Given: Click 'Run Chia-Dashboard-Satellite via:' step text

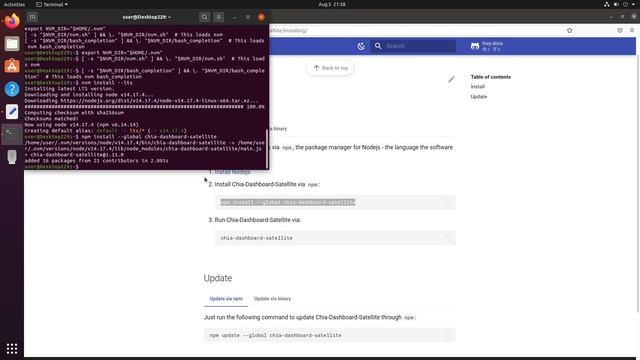Looking at the screenshot, I should [258, 220].
